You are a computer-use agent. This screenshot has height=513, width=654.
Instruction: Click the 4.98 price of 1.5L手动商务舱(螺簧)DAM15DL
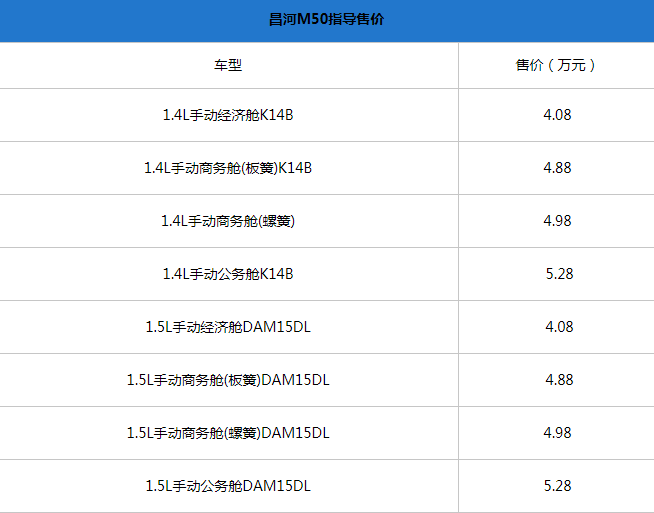coord(557,433)
